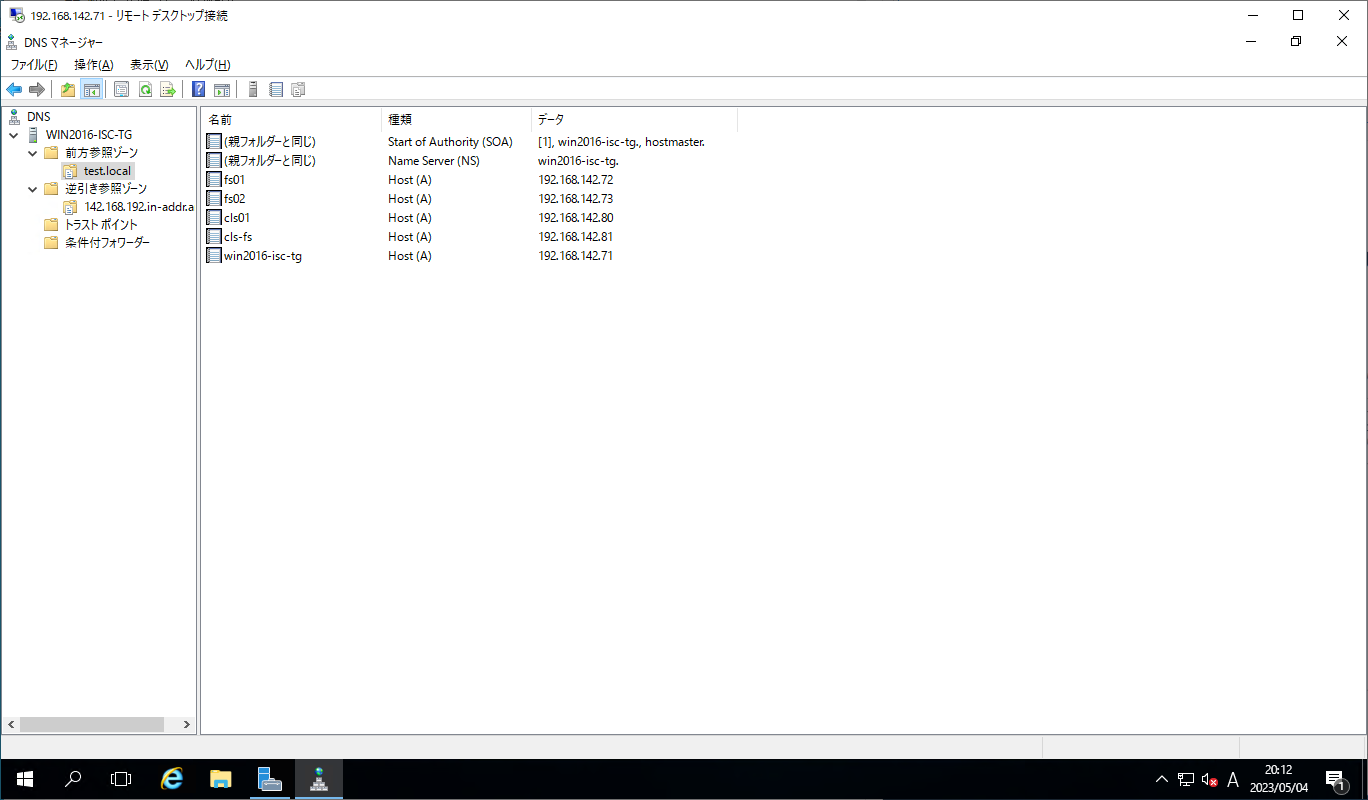Open Help with the question mark icon
Image resolution: width=1368 pixels, height=800 pixels.
pos(198,90)
